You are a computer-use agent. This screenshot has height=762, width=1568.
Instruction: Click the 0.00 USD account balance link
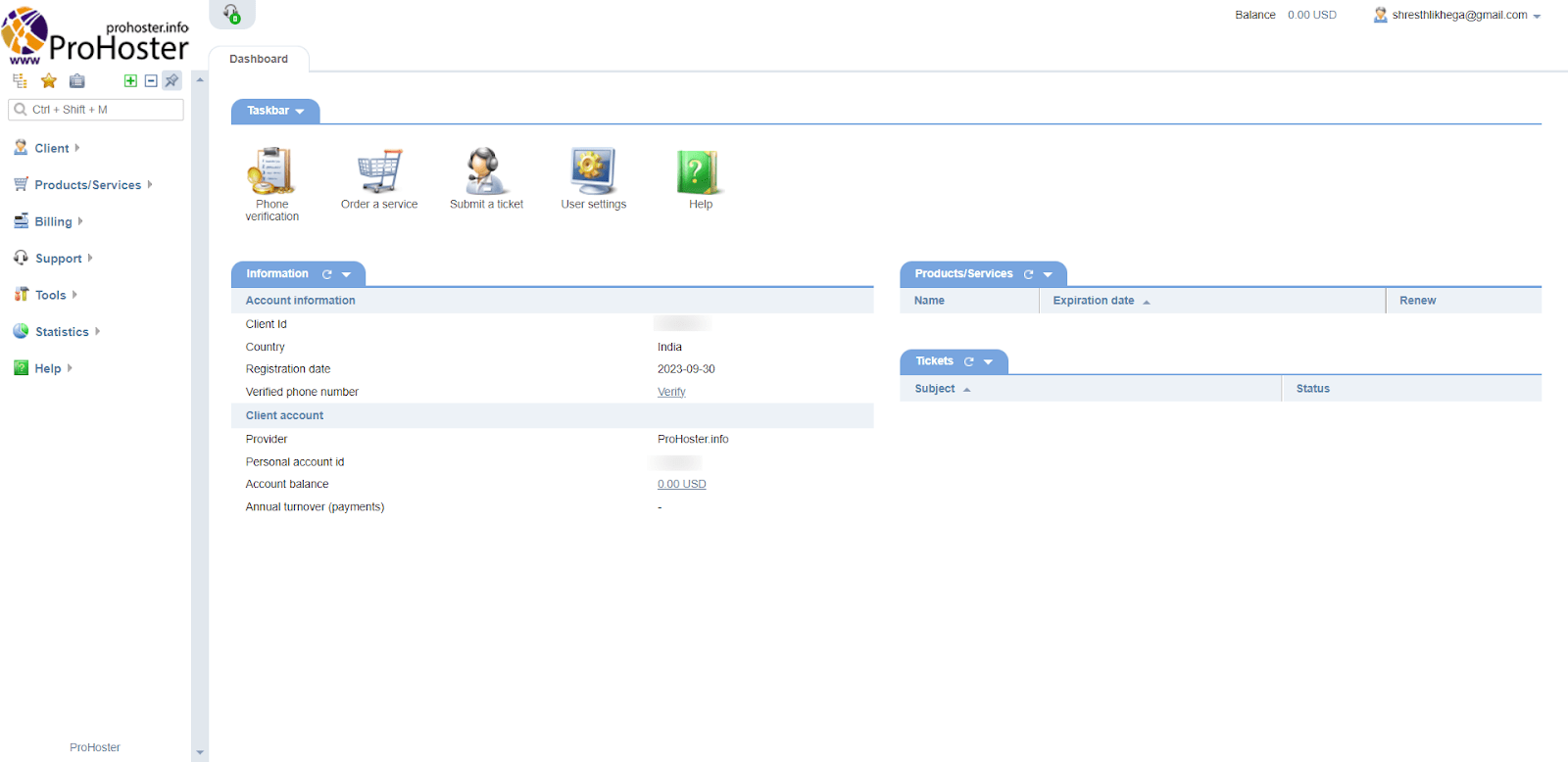click(x=681, y=484)
